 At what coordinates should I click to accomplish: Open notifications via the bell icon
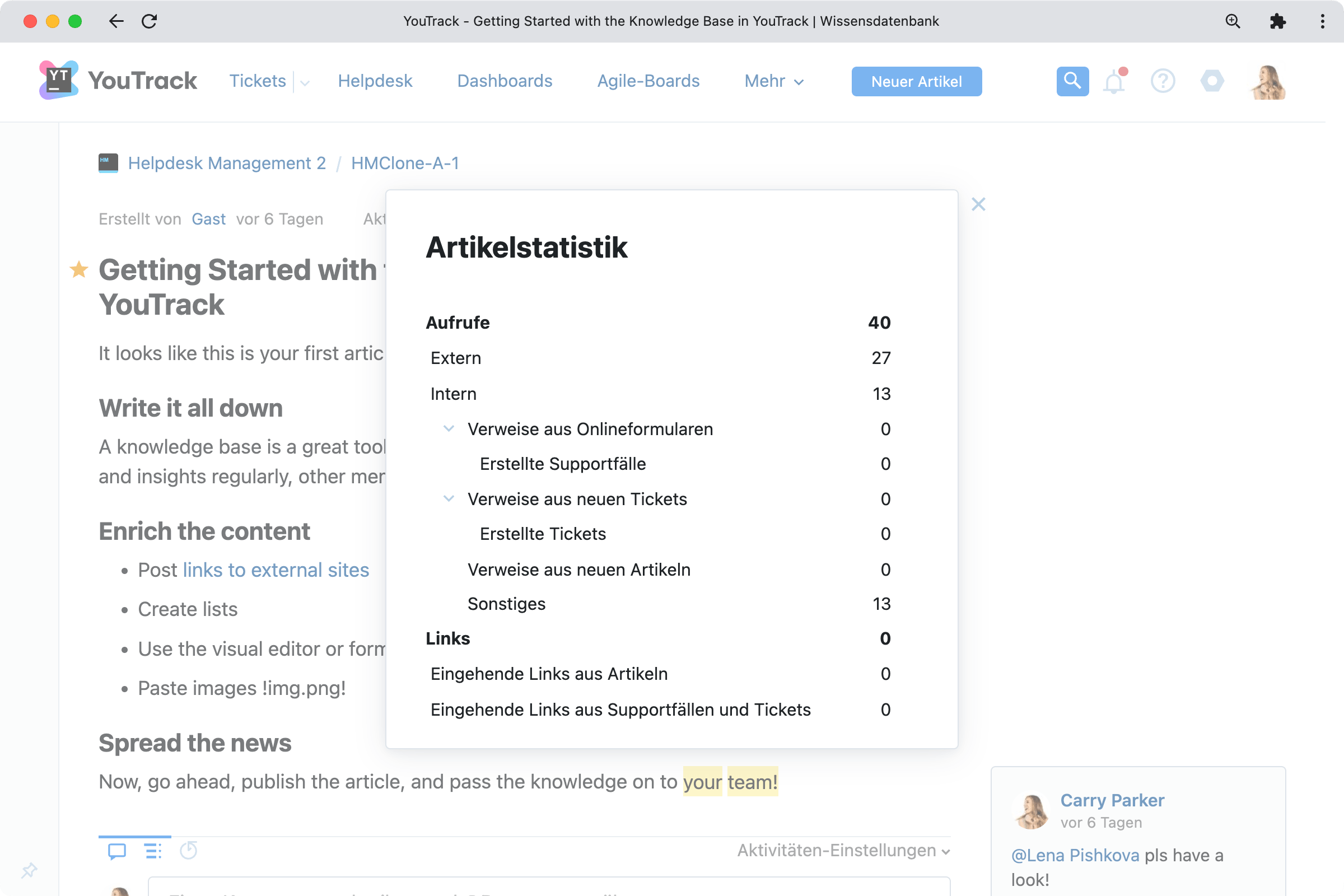[x=1114, y=81]
